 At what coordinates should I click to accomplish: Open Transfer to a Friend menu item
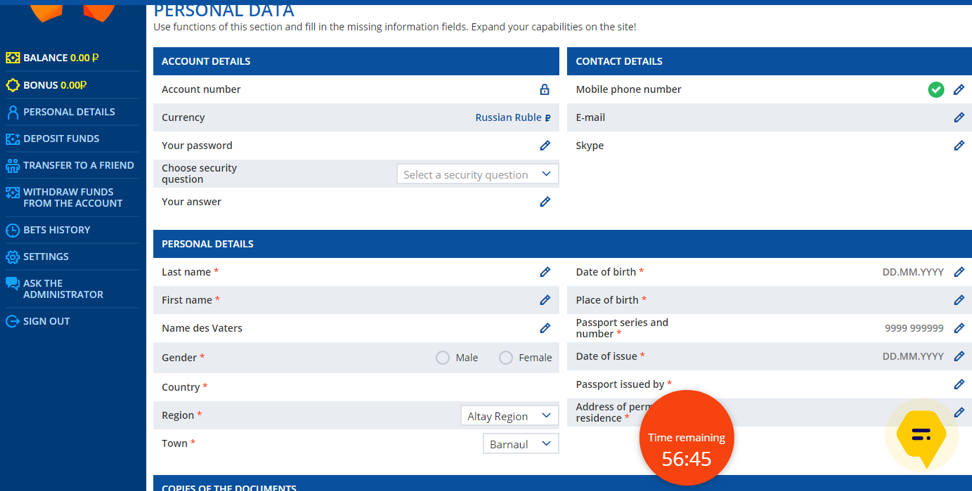[x=78, y=165]
